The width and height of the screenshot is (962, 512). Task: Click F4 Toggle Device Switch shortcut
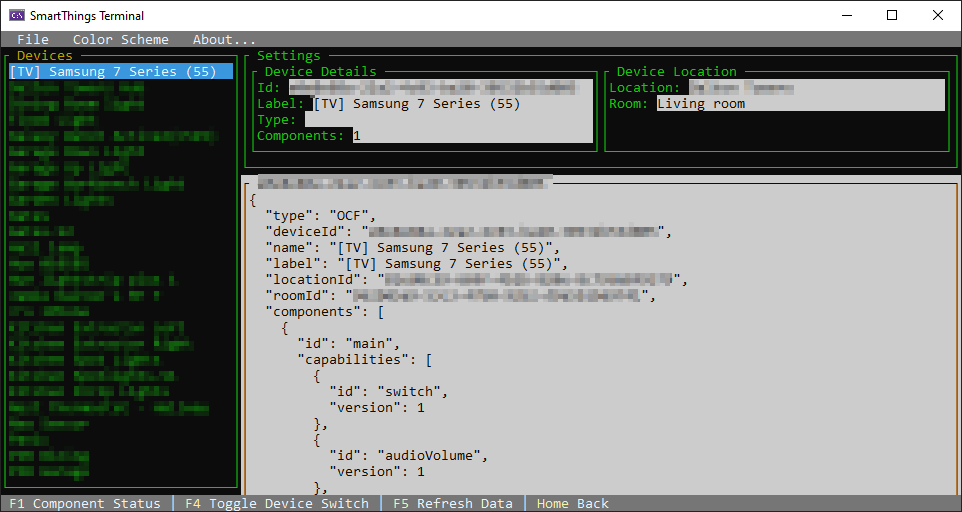(x=277, y=503)
